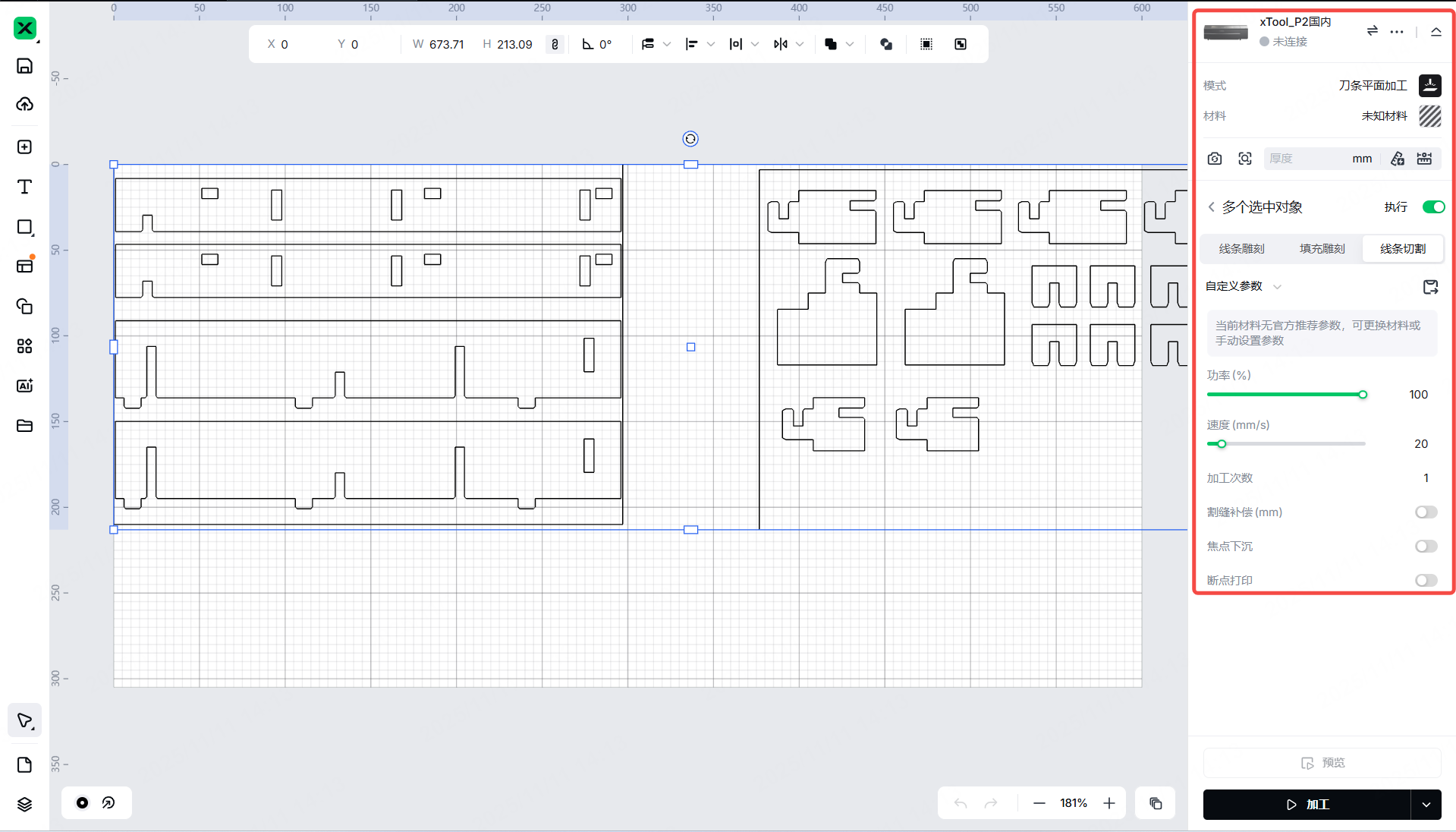1456x832 pixels.
Task: Click the AI image generation icon
Action: [24, 386]
